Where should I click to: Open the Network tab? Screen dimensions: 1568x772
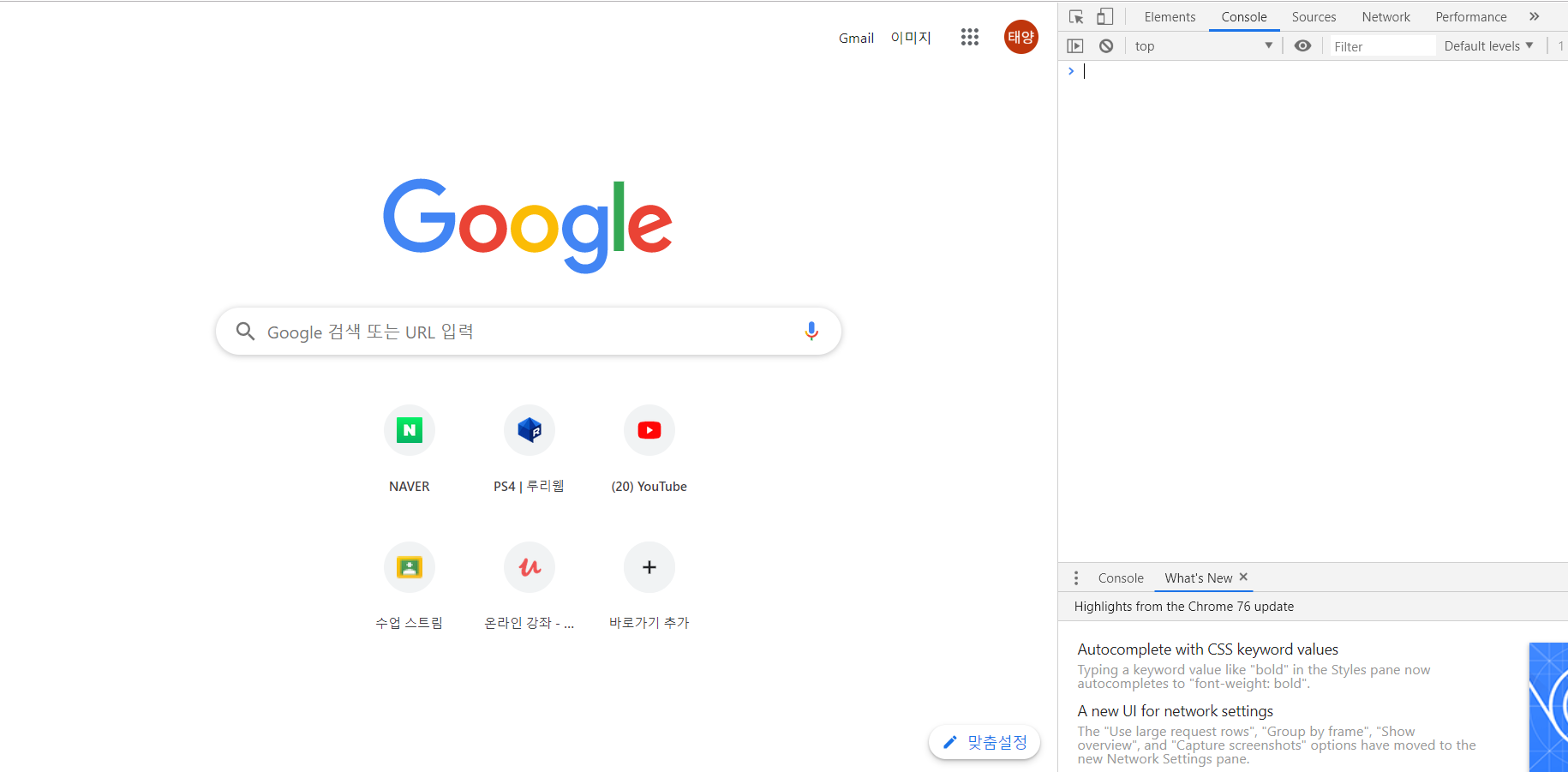tap(1385, 17)
